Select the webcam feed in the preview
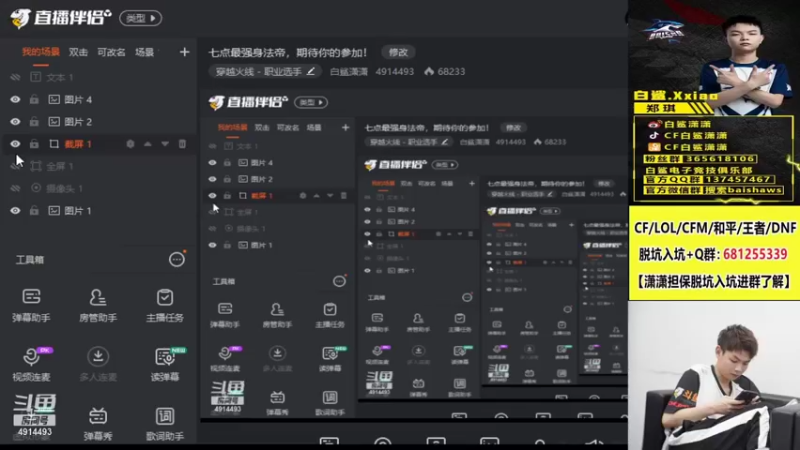The height and width of the screenshot is (450, 800). click(x=714, y=375)
